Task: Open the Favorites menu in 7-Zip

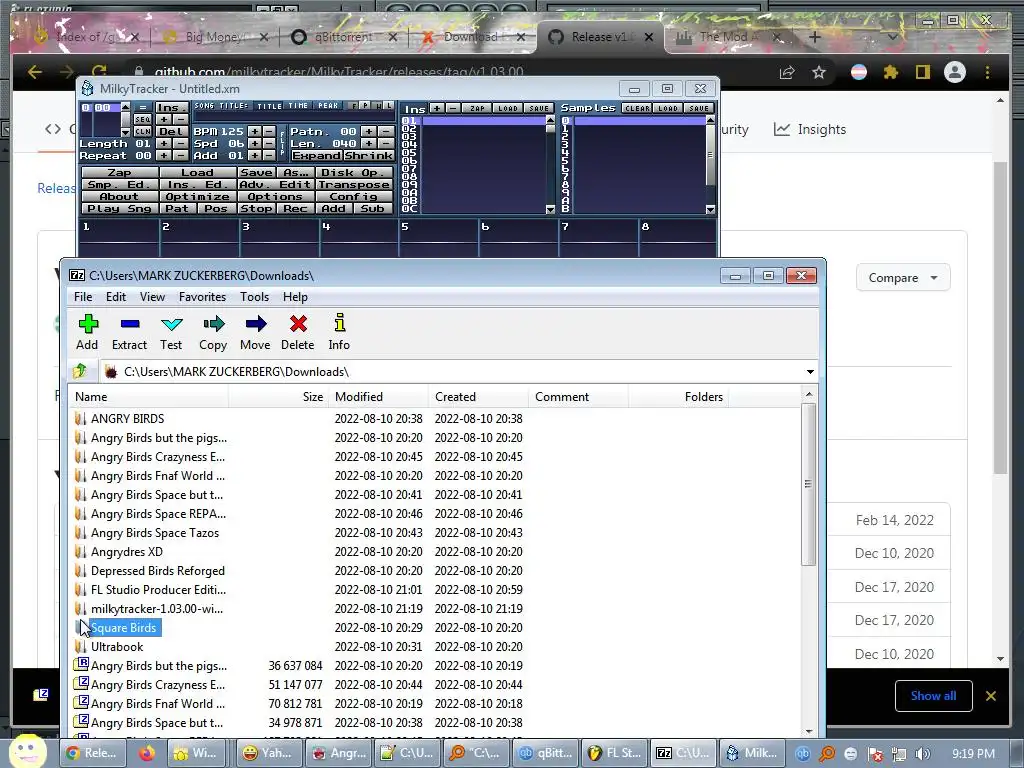Action: coord(202,296)
